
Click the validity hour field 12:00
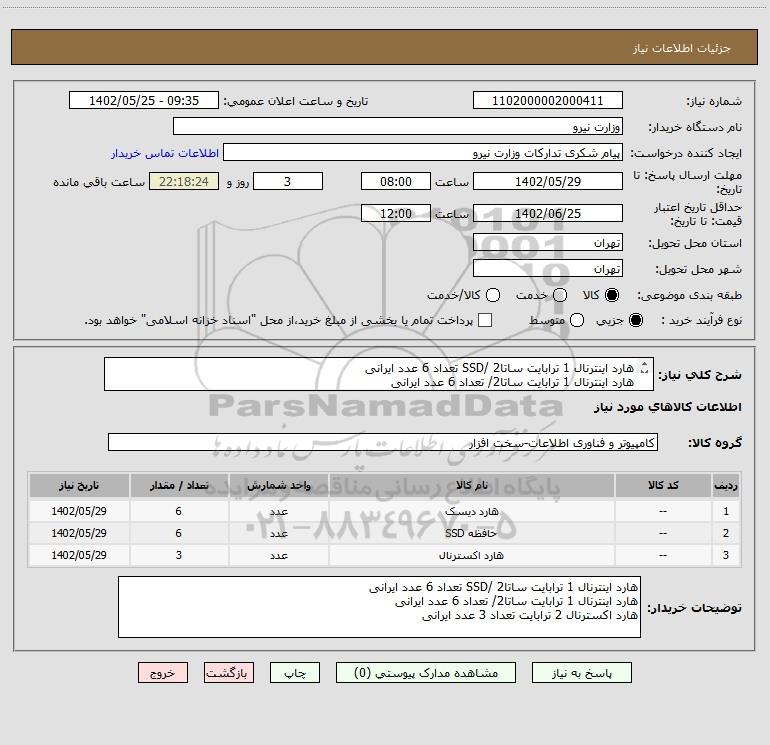pyautogui.click(x=396, y=213)
